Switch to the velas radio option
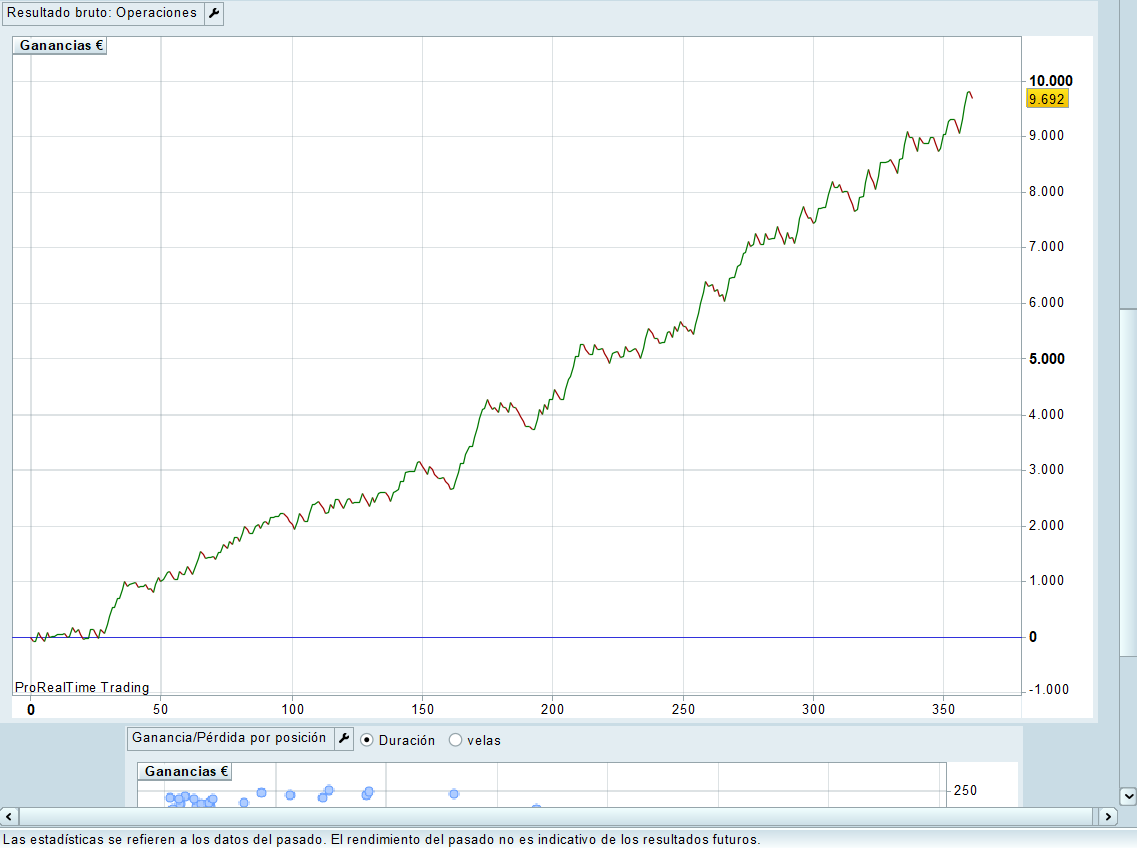Screen dimensions: 1137x848 tap(456, 740)
